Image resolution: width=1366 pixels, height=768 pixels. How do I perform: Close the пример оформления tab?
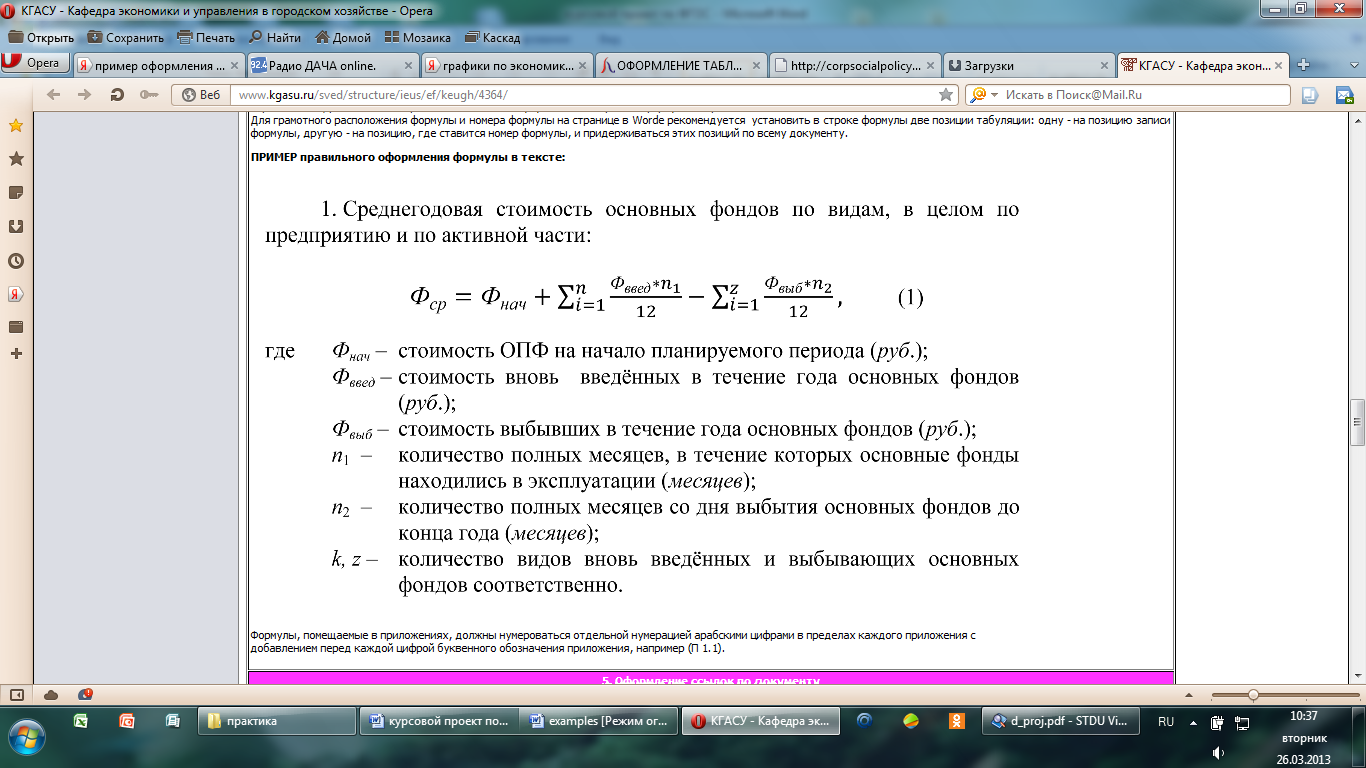click(x=233, y=65)
